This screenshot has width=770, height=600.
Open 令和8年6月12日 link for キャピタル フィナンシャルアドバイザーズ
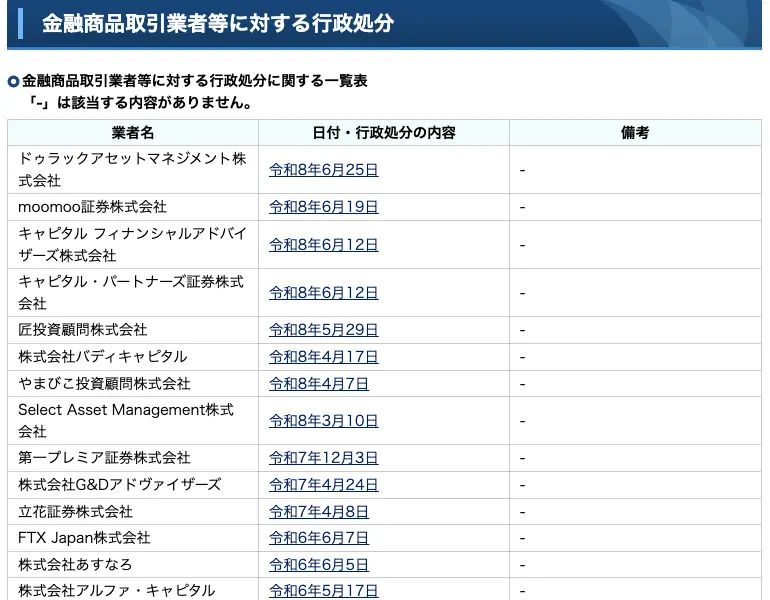324,245
